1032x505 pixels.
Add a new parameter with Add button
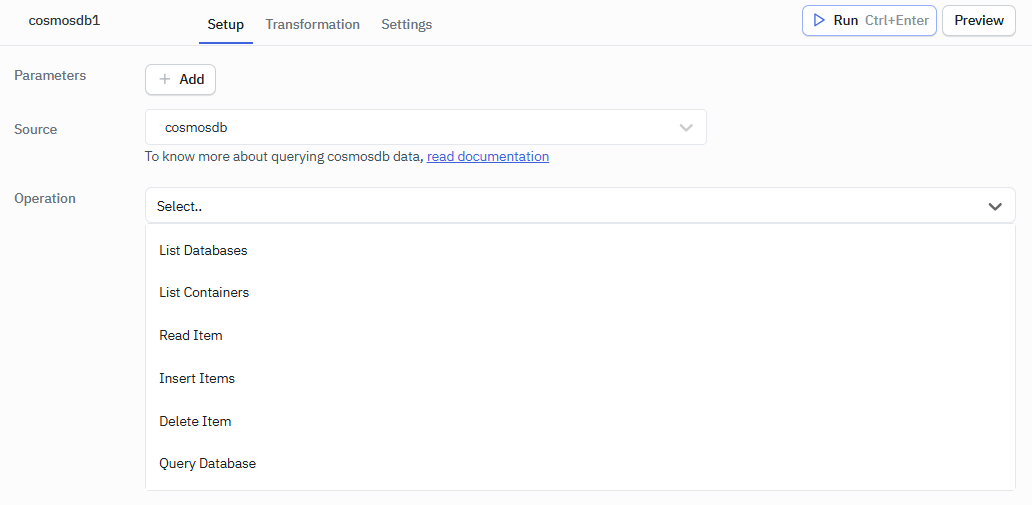tap(181, 79)
